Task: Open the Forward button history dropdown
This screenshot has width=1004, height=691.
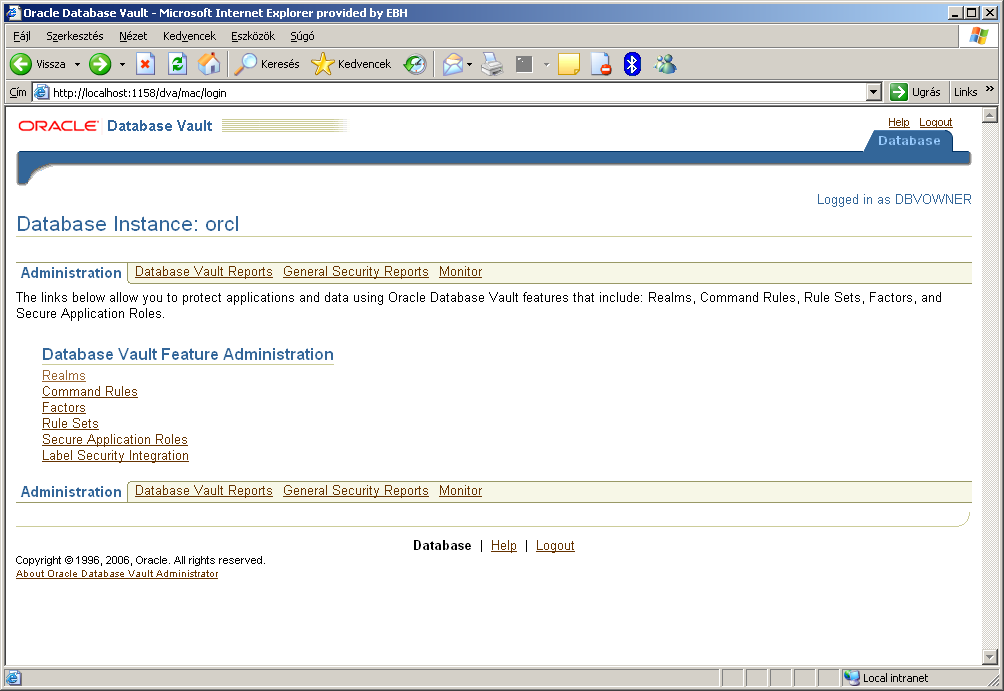Action: [122, 64]
